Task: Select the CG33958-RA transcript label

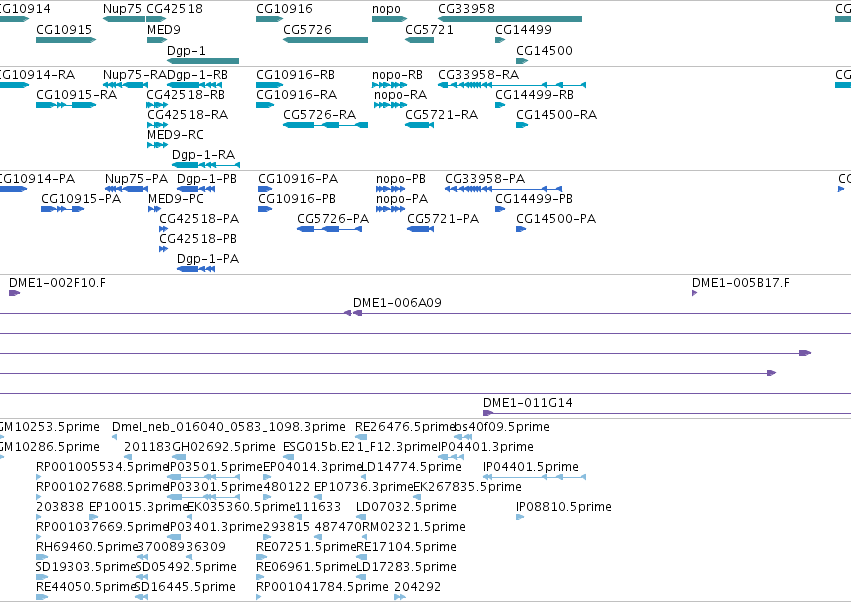Action: (479, 75)
